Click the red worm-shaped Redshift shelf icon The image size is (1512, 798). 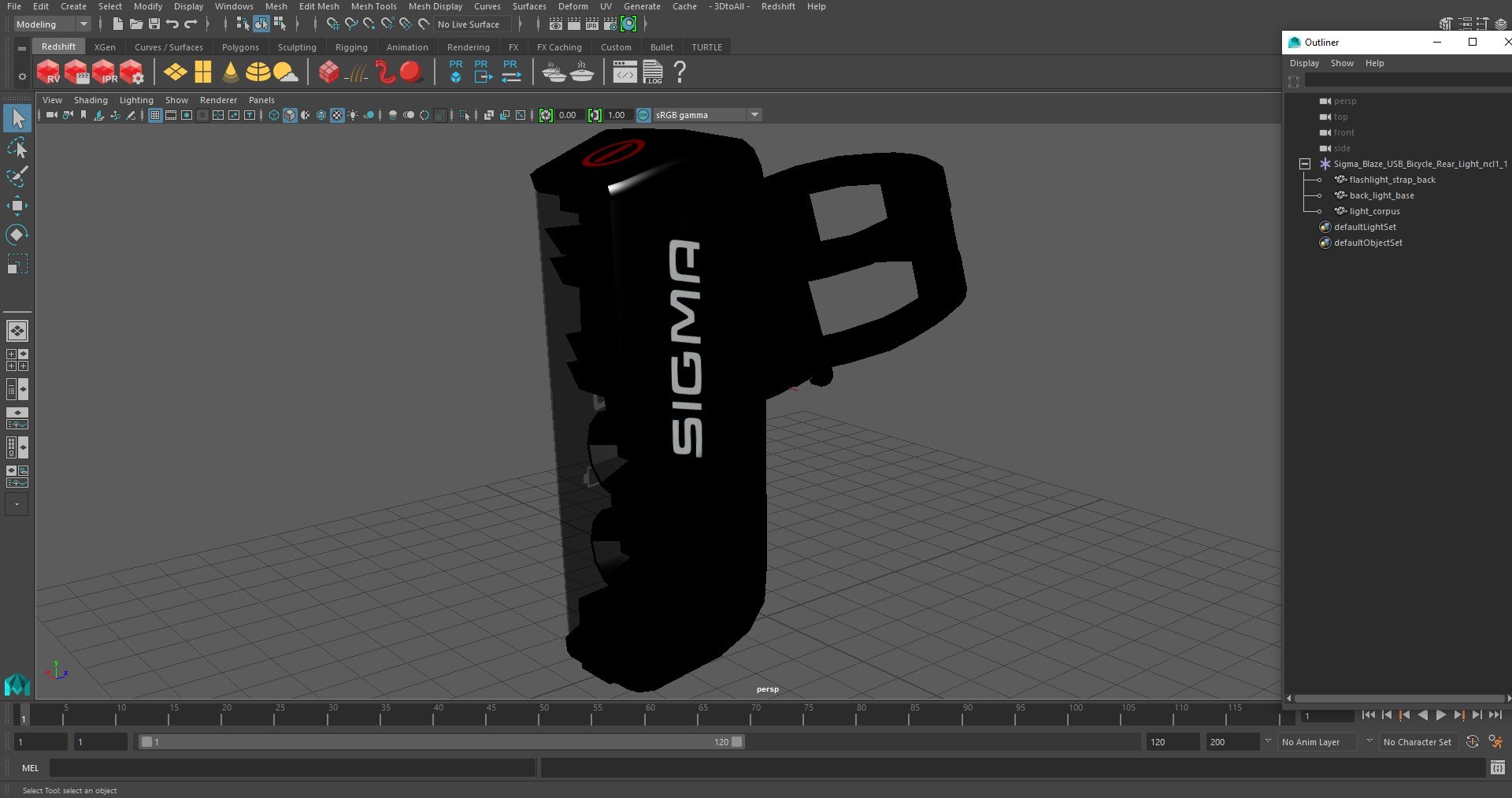pyautogui.click(x=385, y=72)
